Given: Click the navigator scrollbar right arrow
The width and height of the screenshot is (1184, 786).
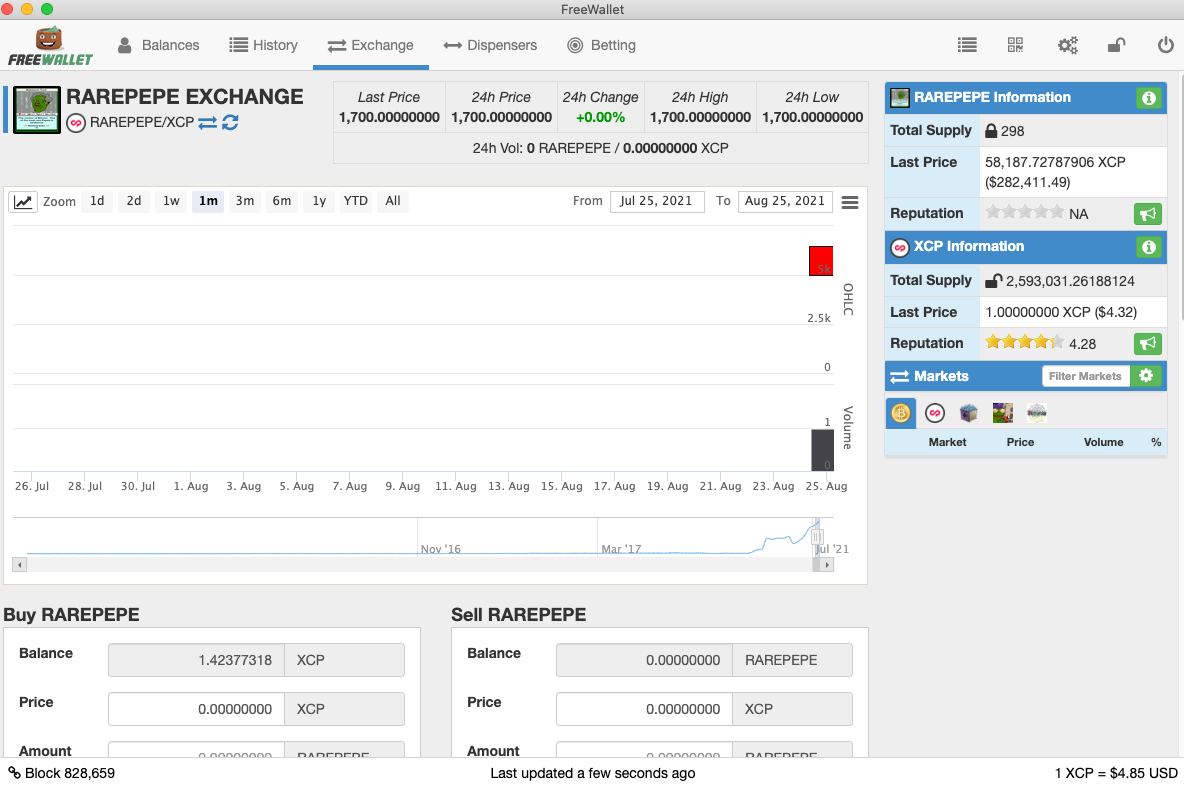Looking at the screenshot, I should [x=827, y=564].
